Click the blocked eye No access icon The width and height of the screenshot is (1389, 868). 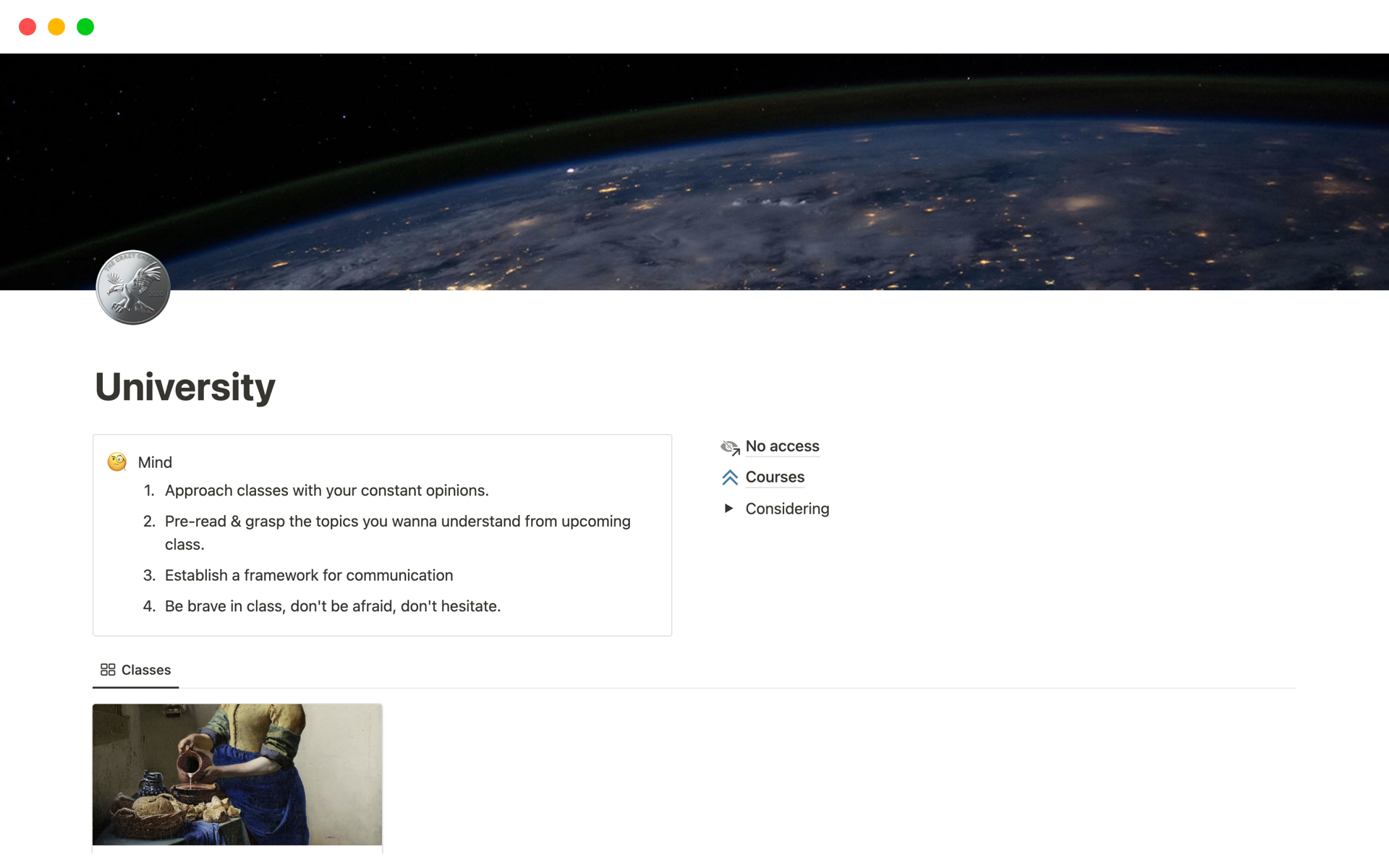(x=730, y=446)
